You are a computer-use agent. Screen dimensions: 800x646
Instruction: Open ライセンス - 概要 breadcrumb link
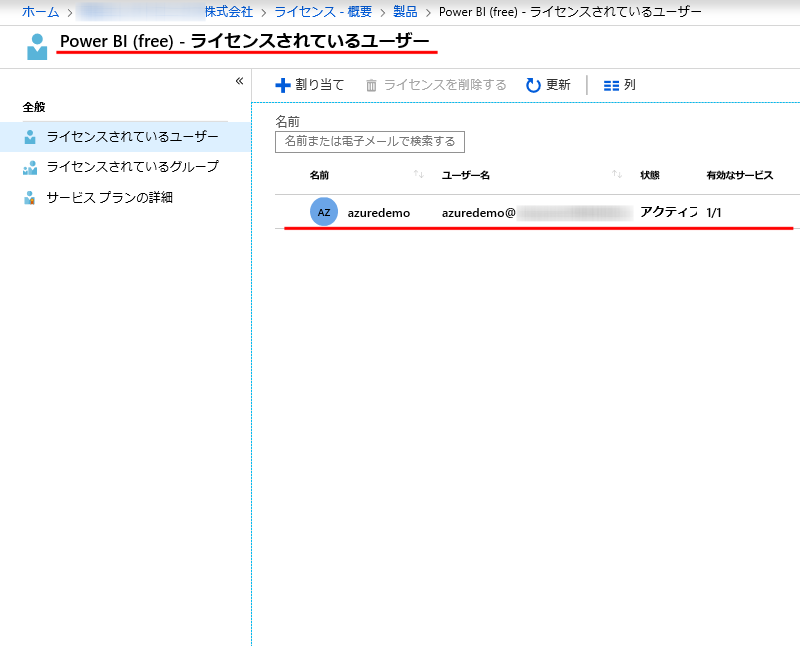click(325, 12)
